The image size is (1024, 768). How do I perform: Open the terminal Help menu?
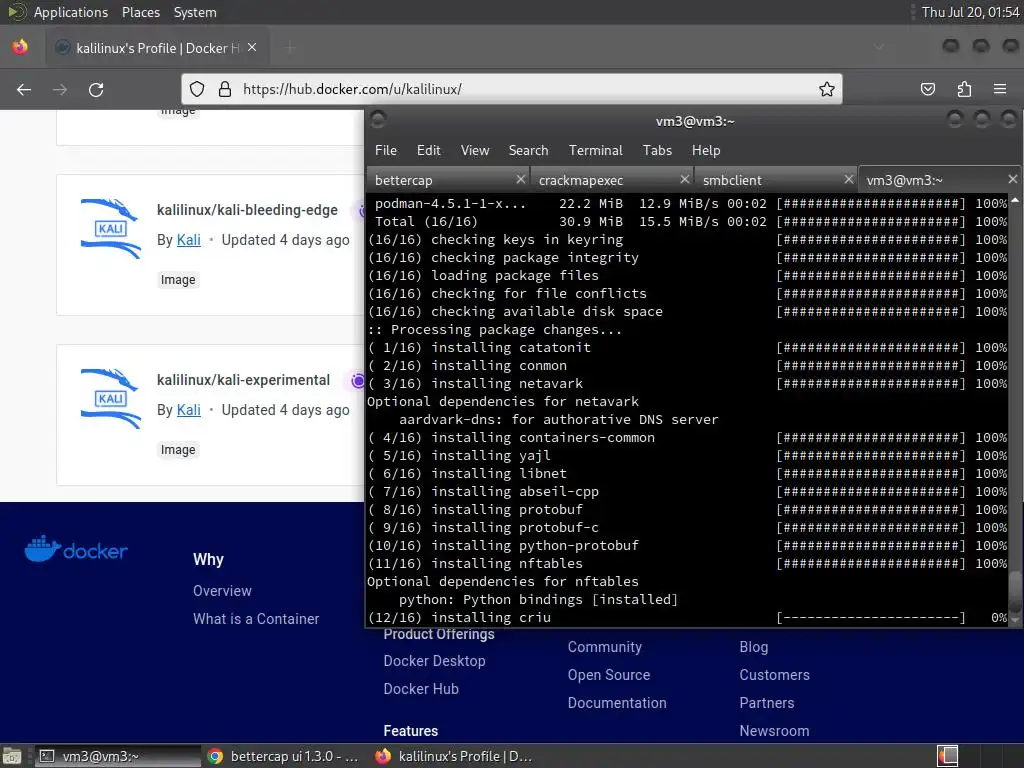coord(706,150)
